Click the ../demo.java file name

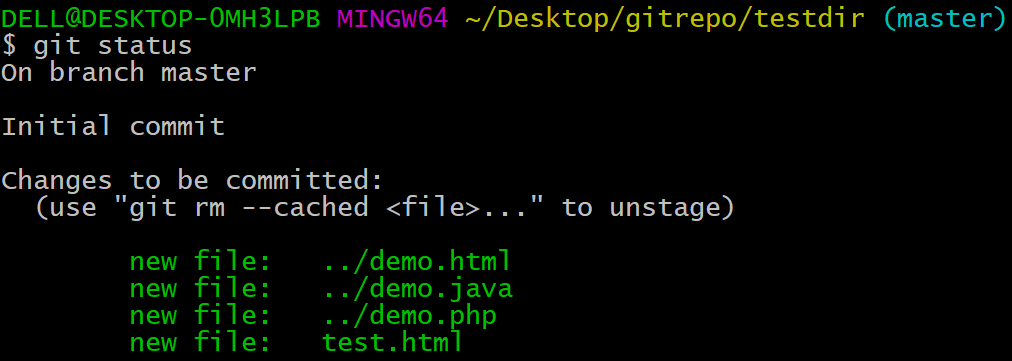point(418,289)
